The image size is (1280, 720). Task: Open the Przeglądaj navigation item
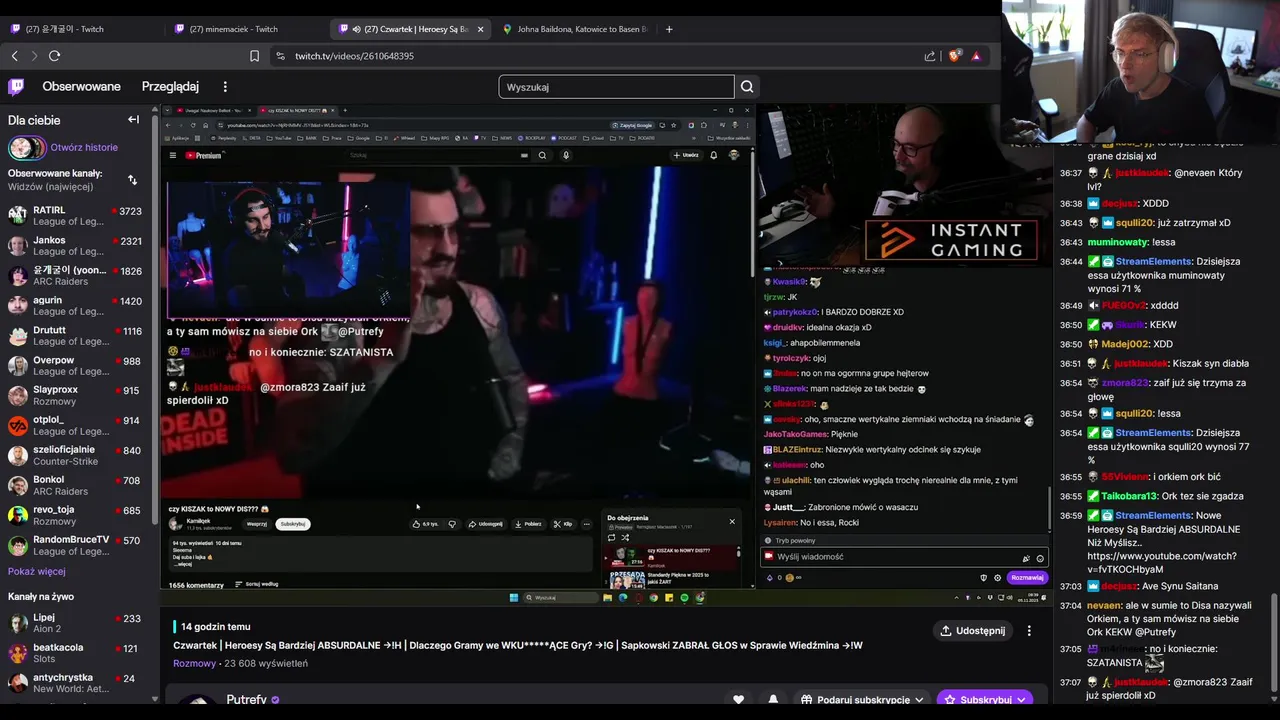tap(170, 87)
